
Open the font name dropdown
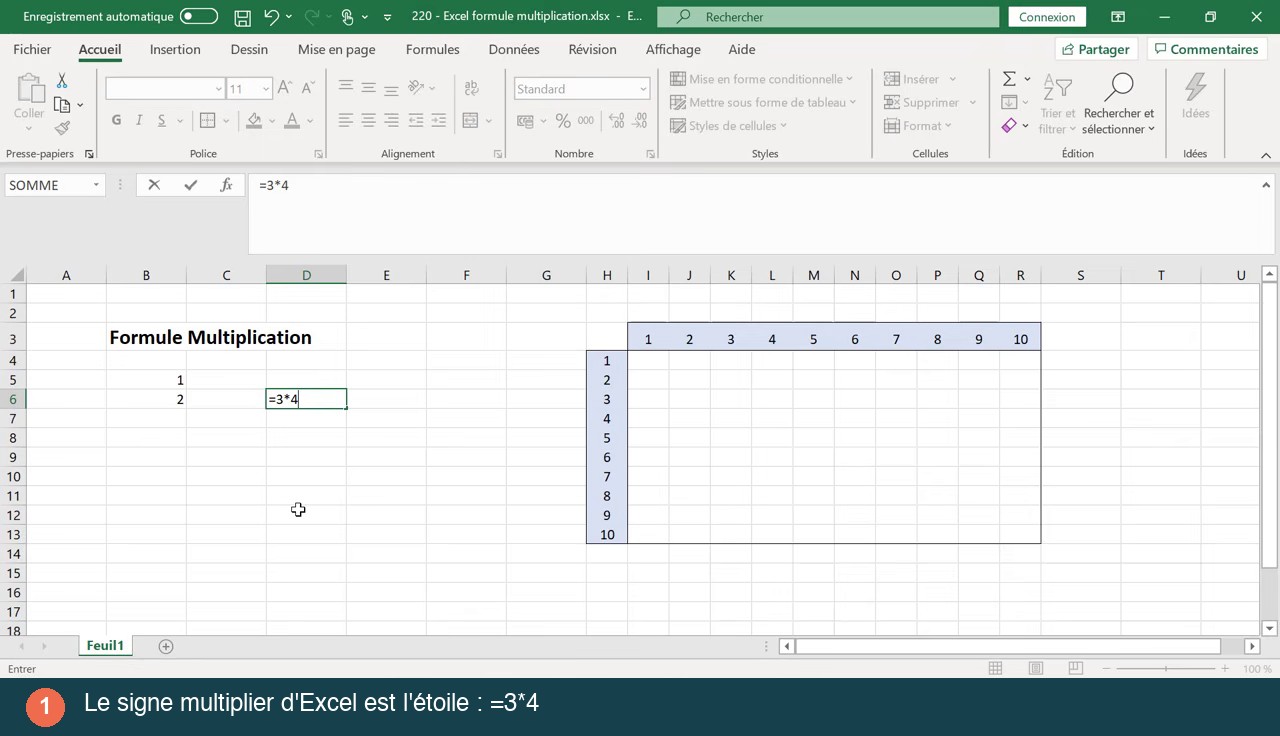pos(218,89)
